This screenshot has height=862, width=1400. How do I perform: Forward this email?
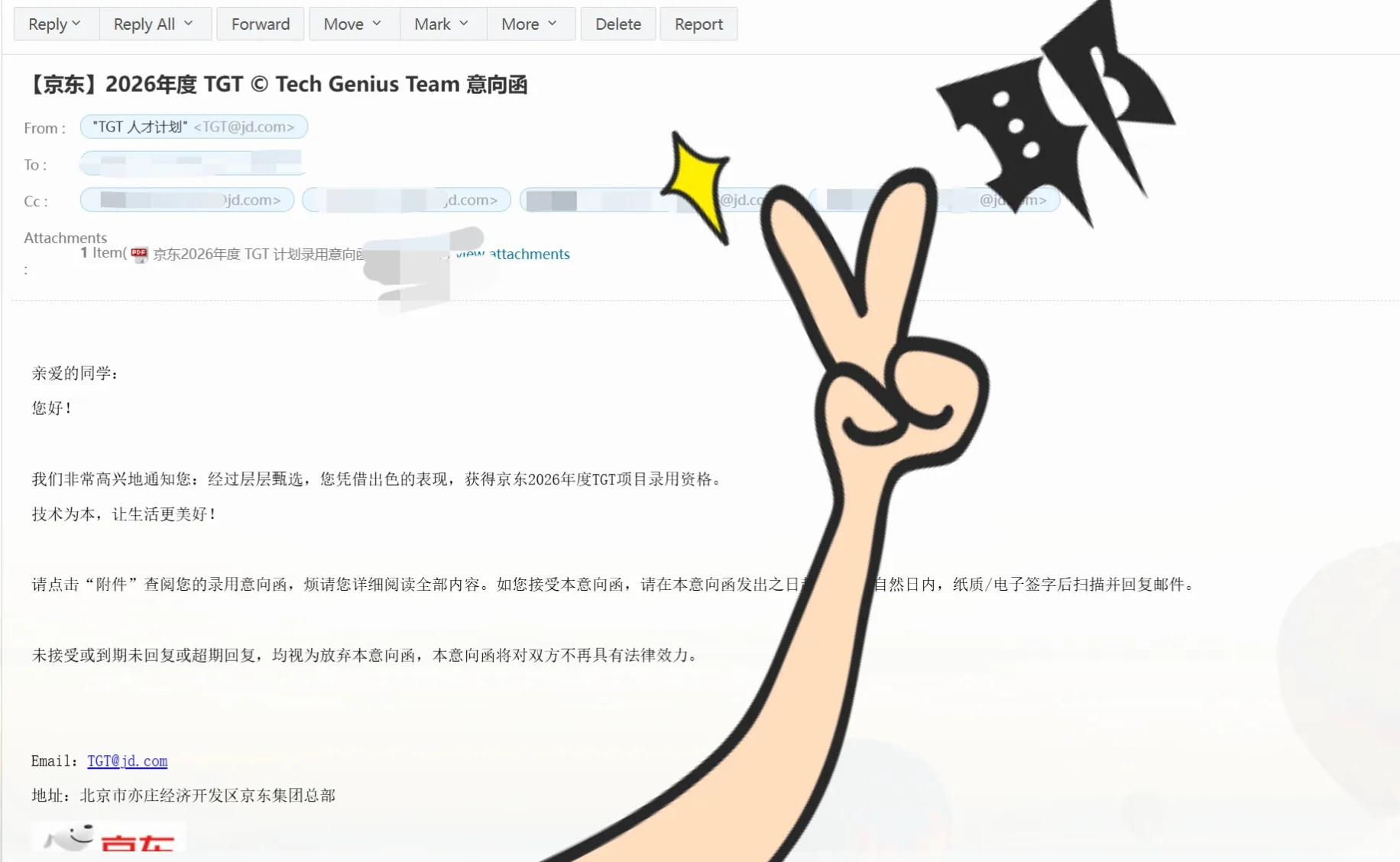(261, 24)
